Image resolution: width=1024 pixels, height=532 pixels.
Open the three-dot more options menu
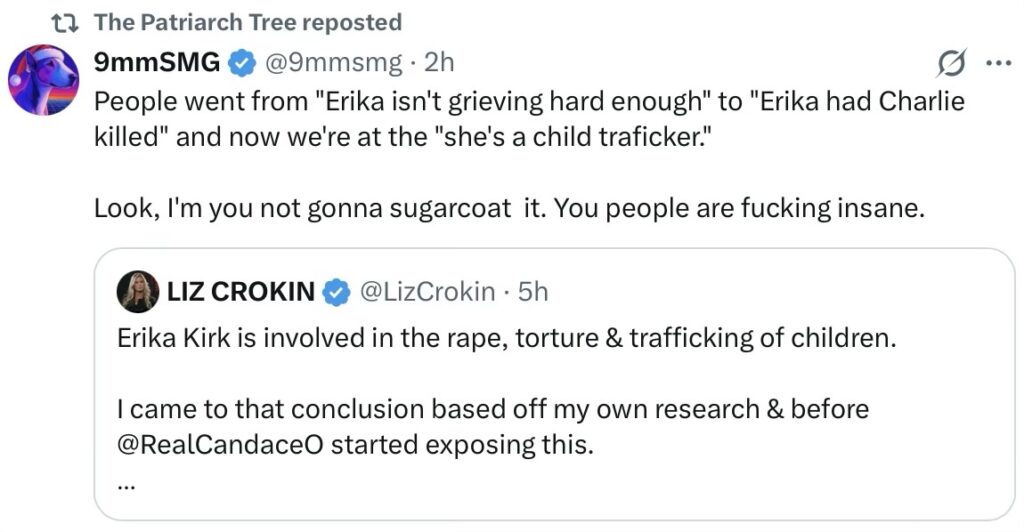click(998, 63)
